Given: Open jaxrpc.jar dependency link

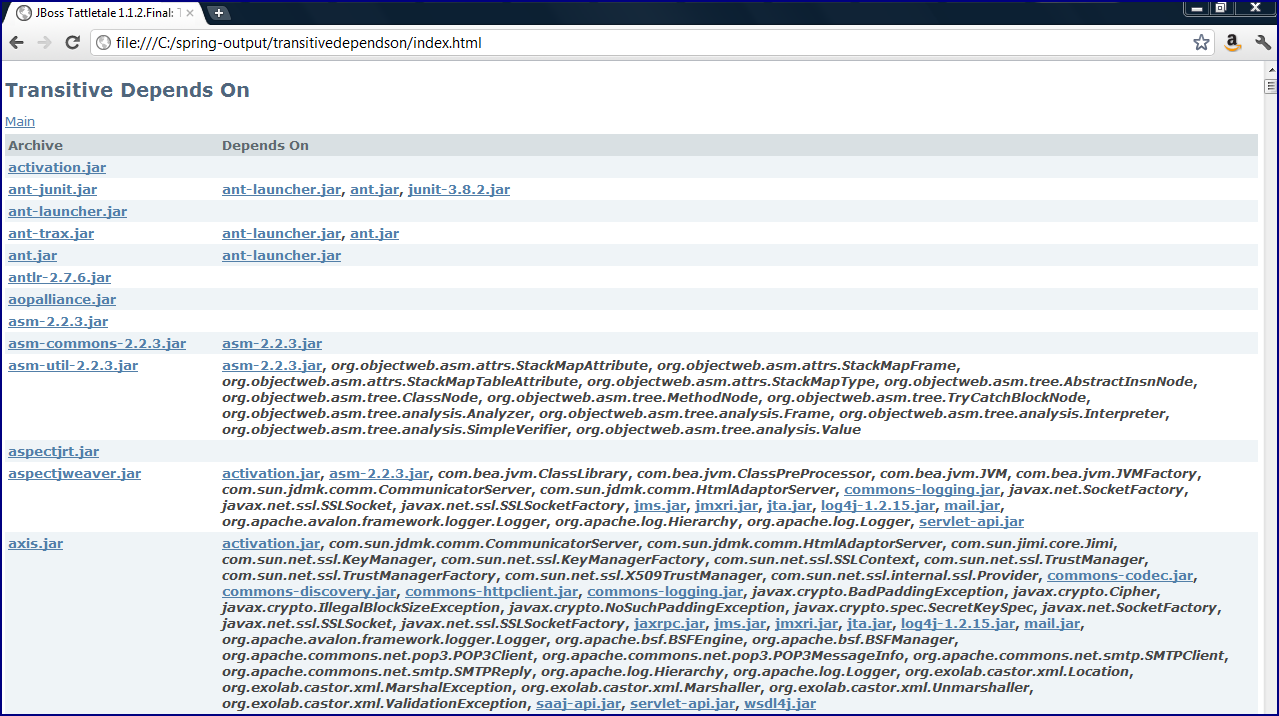Looking at the screenshot, I should [670, 623].
